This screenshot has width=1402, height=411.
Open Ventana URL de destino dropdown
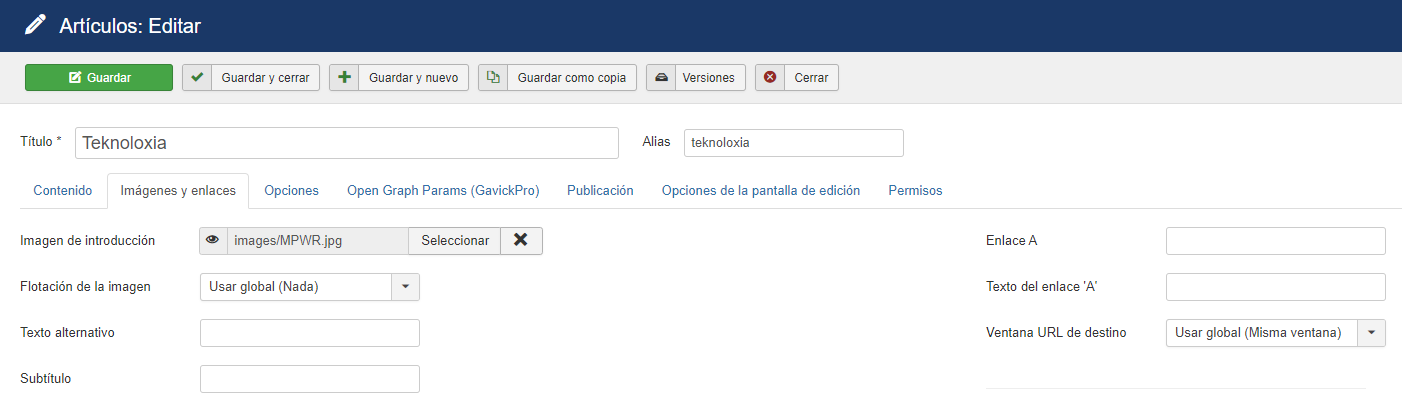click(1276, 333)
